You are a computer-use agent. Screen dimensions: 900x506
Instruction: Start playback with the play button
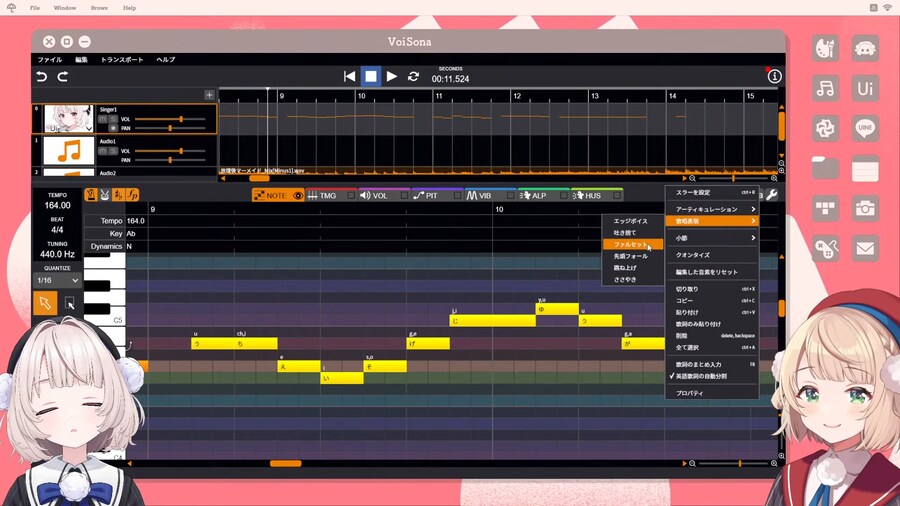392,76
